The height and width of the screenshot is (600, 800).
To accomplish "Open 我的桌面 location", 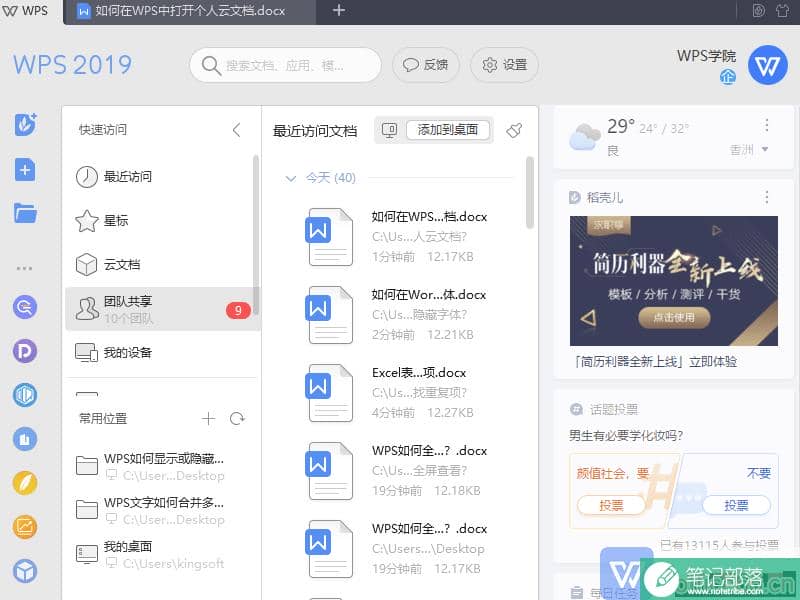I will coord(161,554).
